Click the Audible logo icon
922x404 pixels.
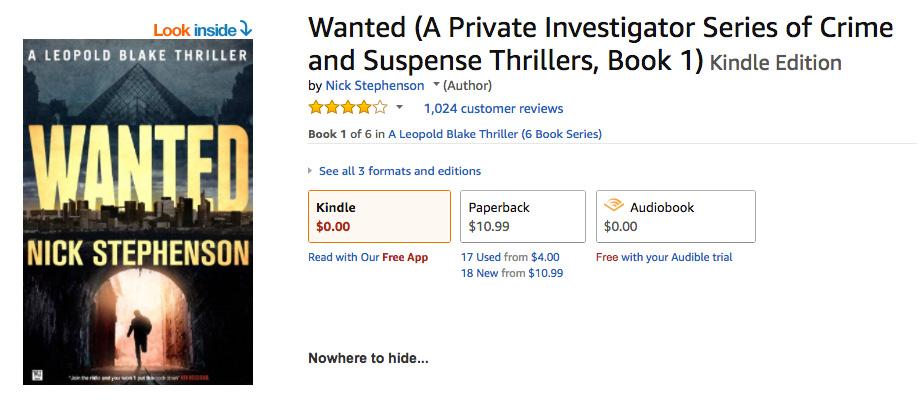pos(614,206)
